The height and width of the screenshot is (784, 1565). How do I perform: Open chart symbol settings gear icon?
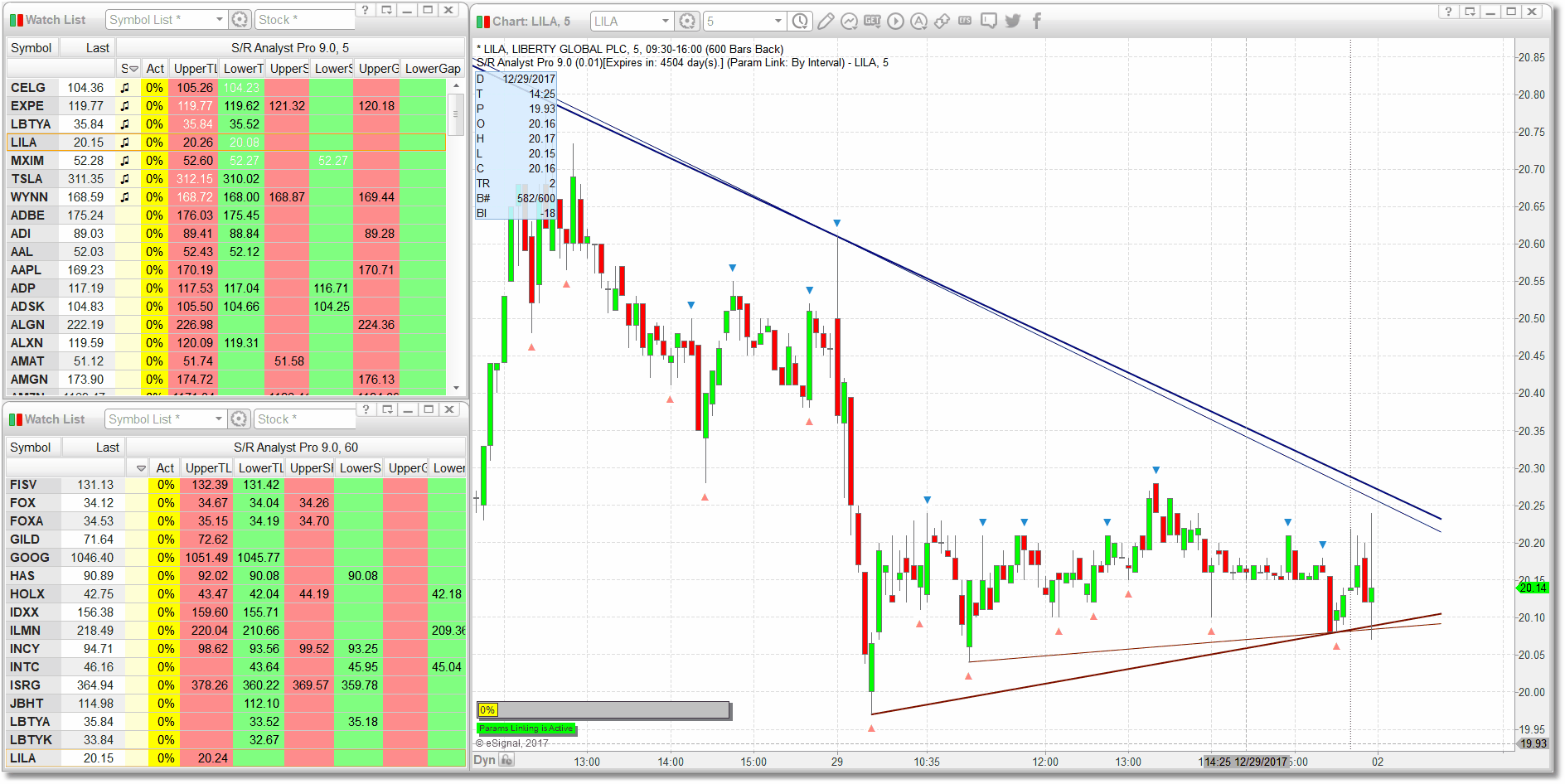[x=687, y=21]
